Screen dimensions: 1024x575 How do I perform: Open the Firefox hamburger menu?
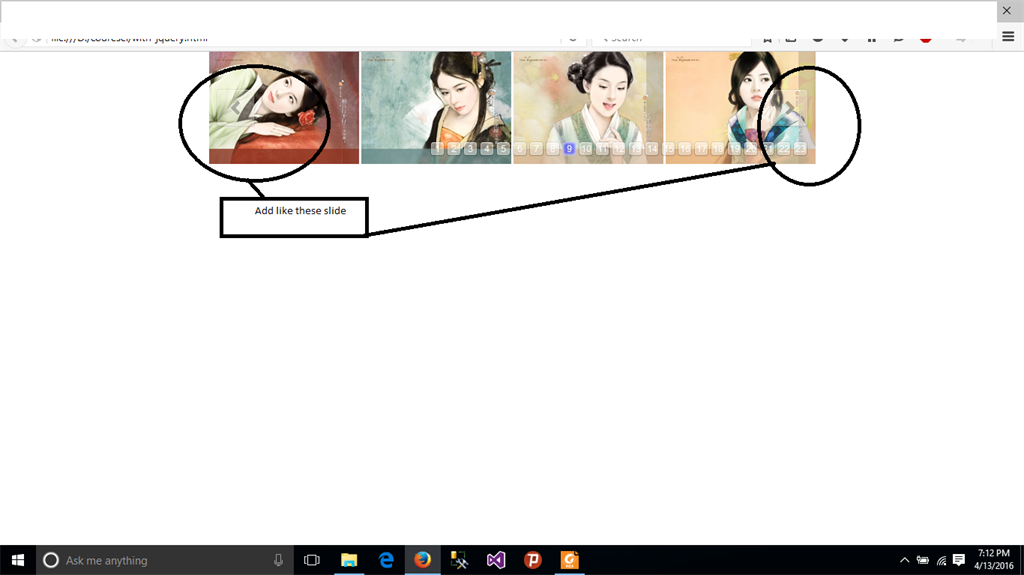click(1008, 37)
